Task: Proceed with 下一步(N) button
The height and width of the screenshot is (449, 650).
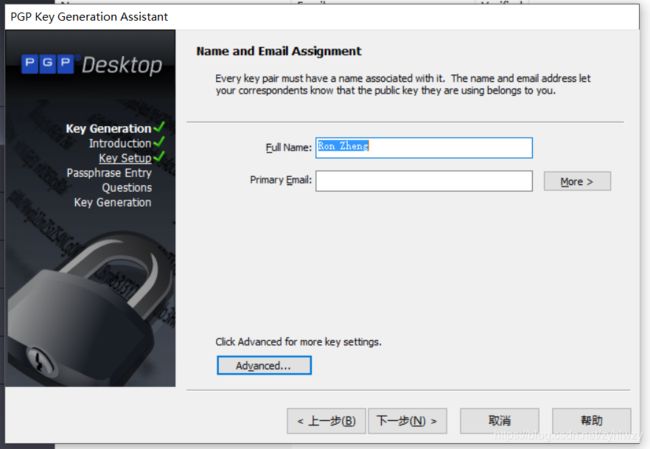Action: coord(407,421)
